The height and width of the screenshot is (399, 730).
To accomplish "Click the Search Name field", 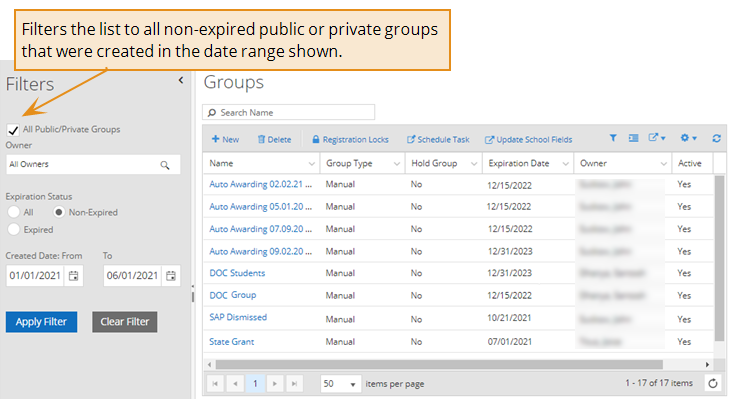I will point(289,112).
